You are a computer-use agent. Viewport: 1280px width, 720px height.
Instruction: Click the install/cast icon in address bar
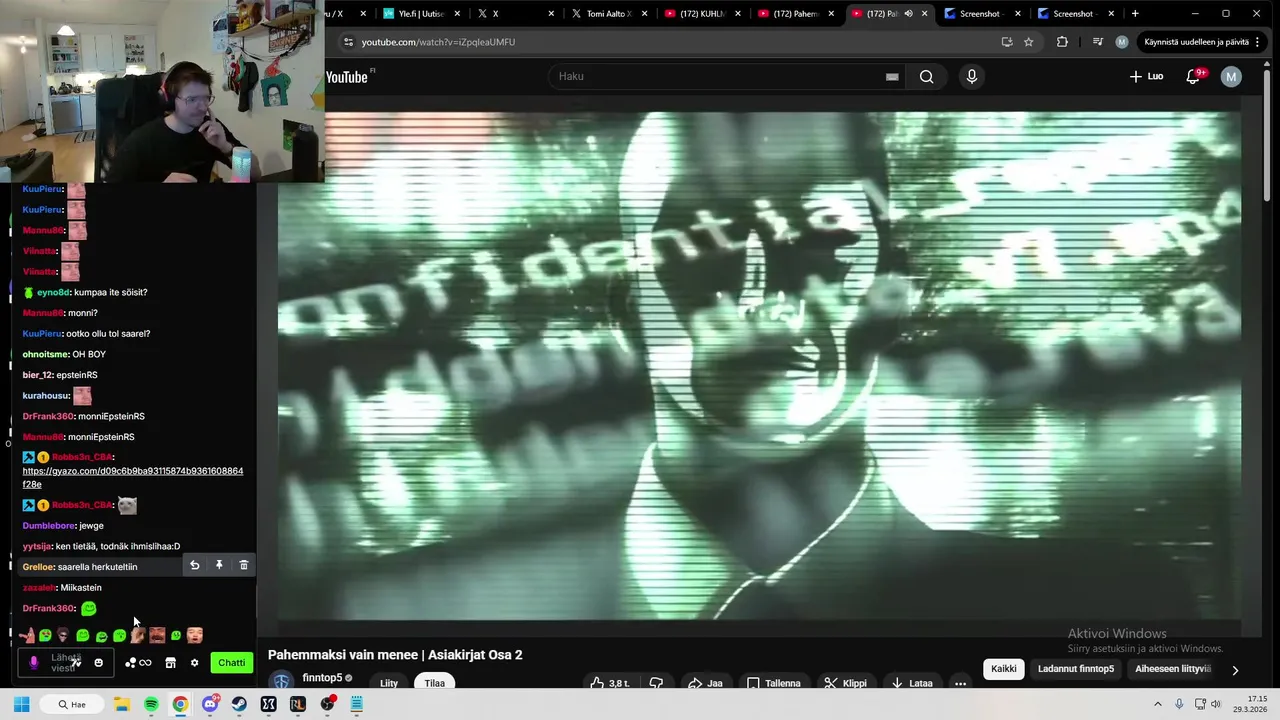[1006, 42]
